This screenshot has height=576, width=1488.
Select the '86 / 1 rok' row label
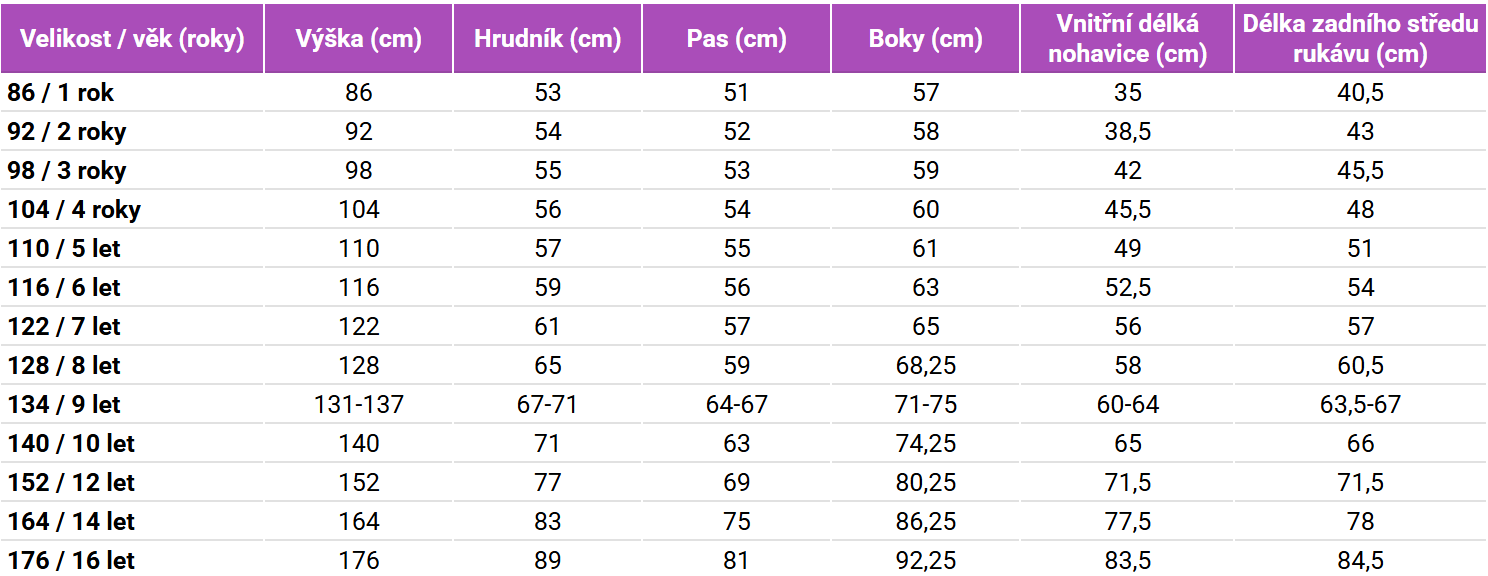click(61, 93)
